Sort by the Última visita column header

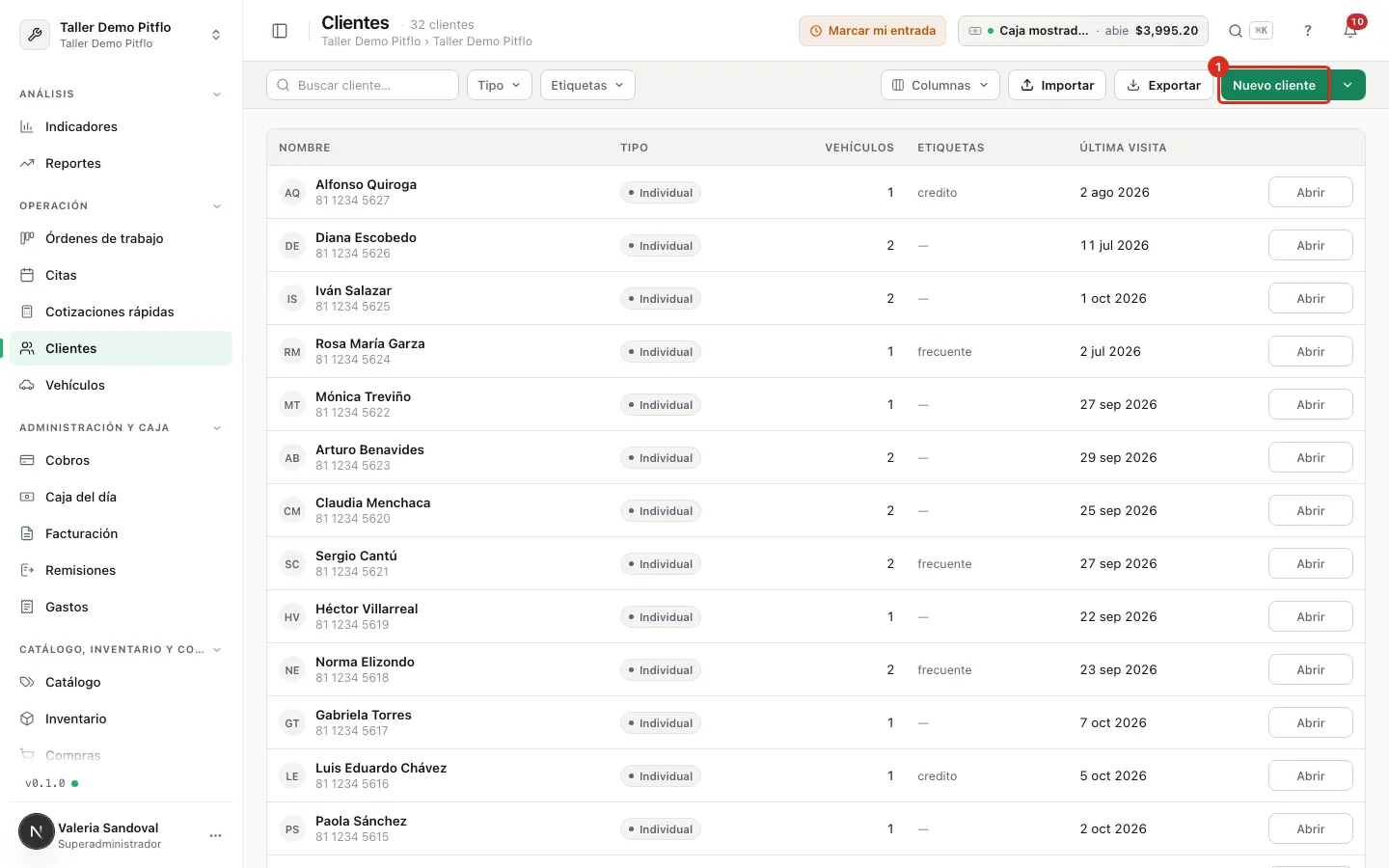(x=1123, y=148)
